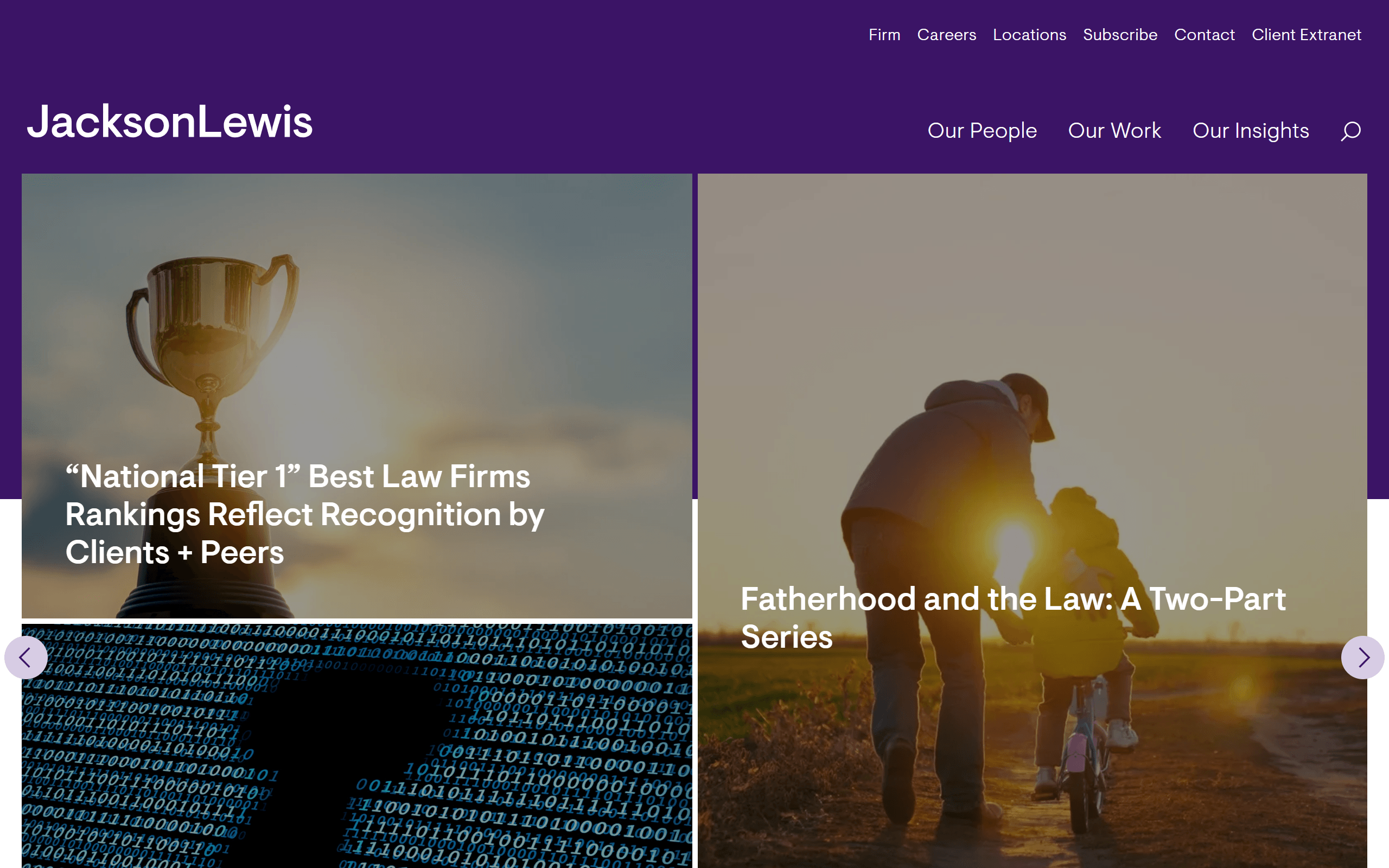Viewport: 1389px width, 868px height.
Task: Access the Client Extranet link
Action: coord(1307,35)
